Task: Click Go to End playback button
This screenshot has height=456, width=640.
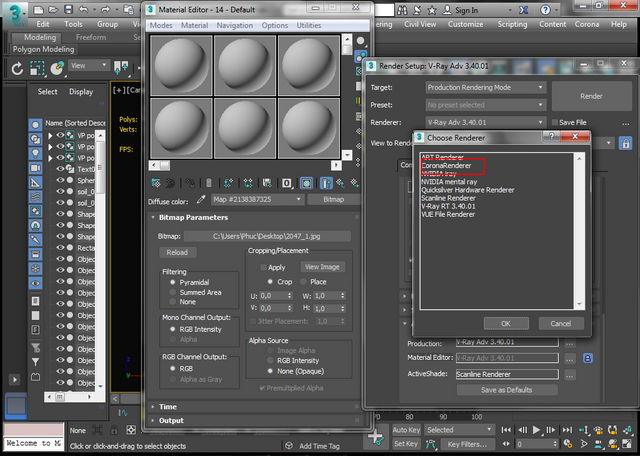Action: click(567, 430)
